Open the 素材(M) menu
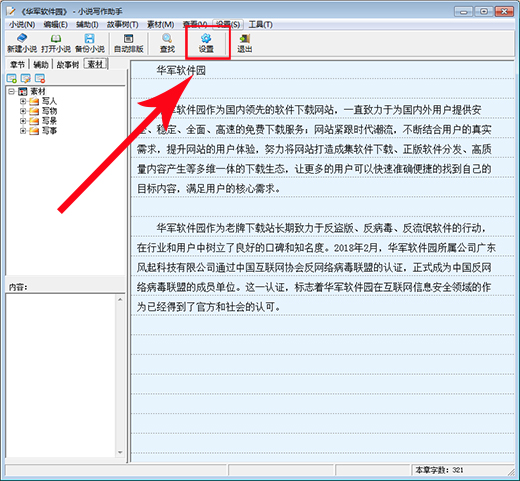The height and width of the screenshot is (481, 520). (x=161, y=25)
